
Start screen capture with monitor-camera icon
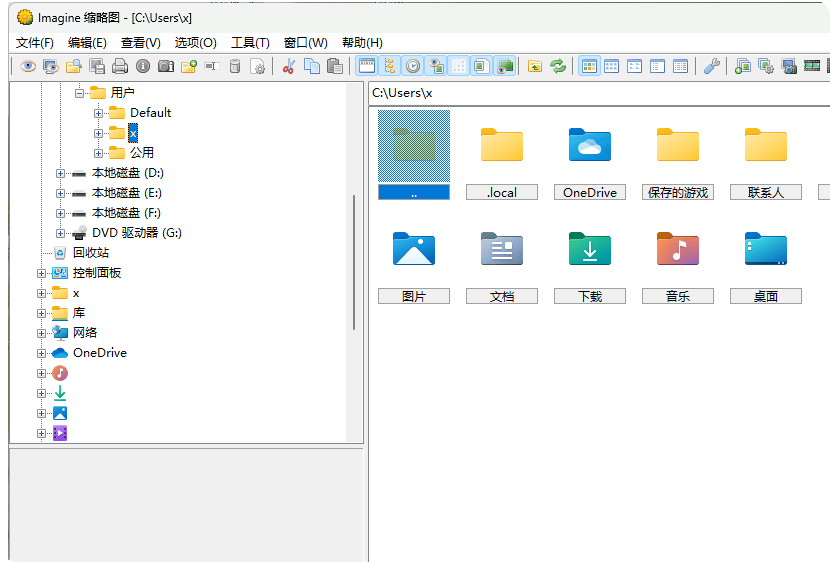click(x=789, y=66)
